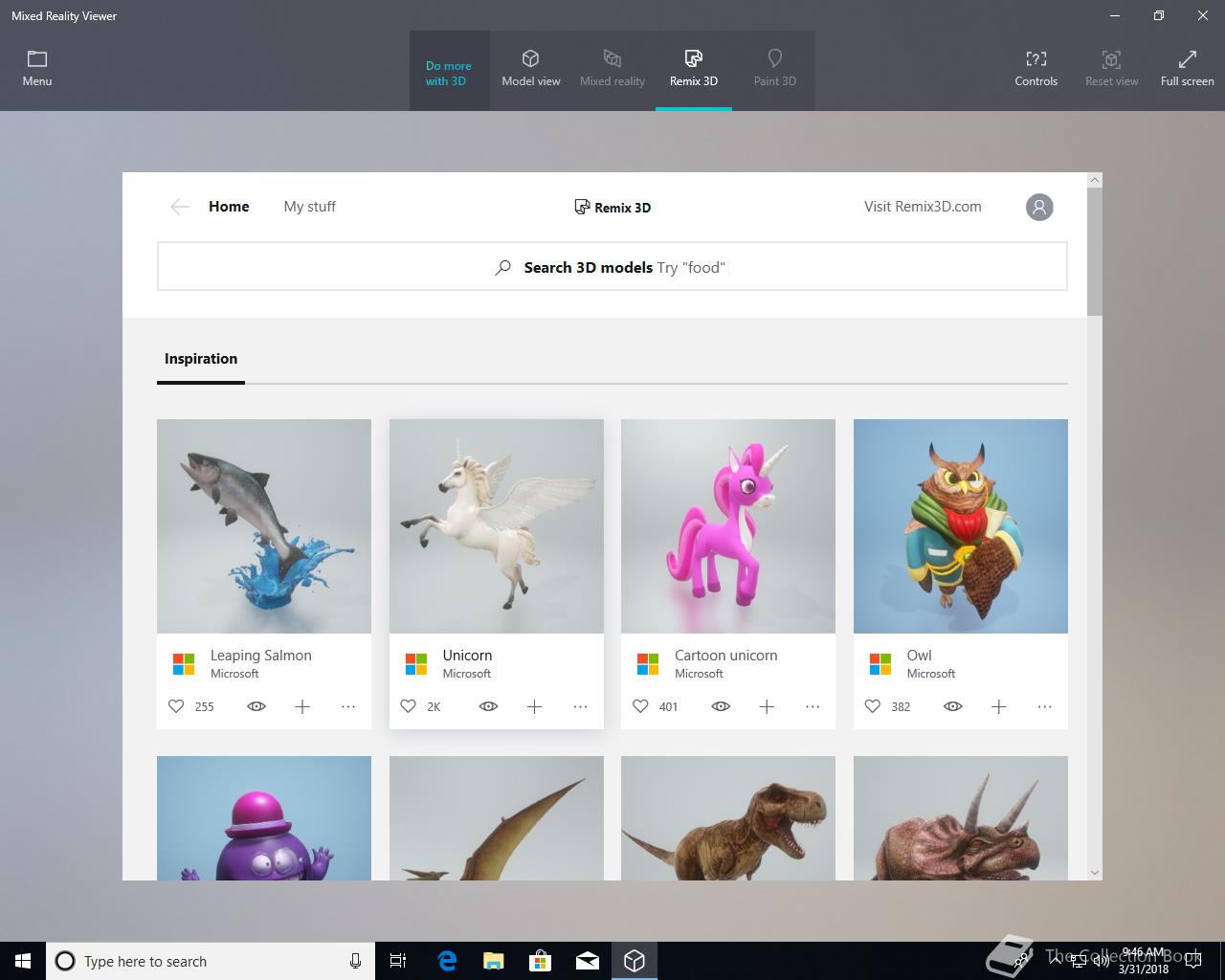Open the Owl model thumbnail
The image size is (1225, 980).
(961, 526)
